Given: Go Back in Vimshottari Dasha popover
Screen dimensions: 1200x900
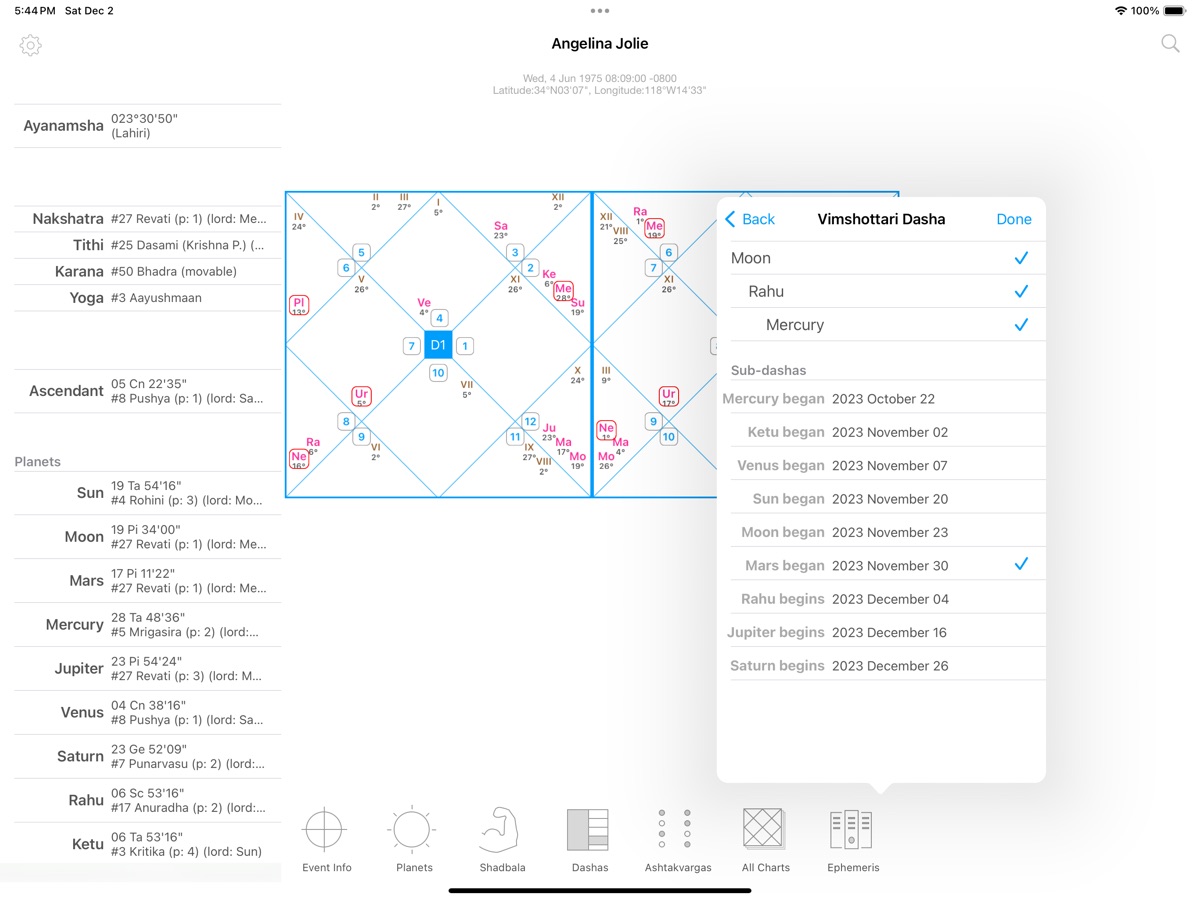Looking at the screenshot, I should (750, 219).
